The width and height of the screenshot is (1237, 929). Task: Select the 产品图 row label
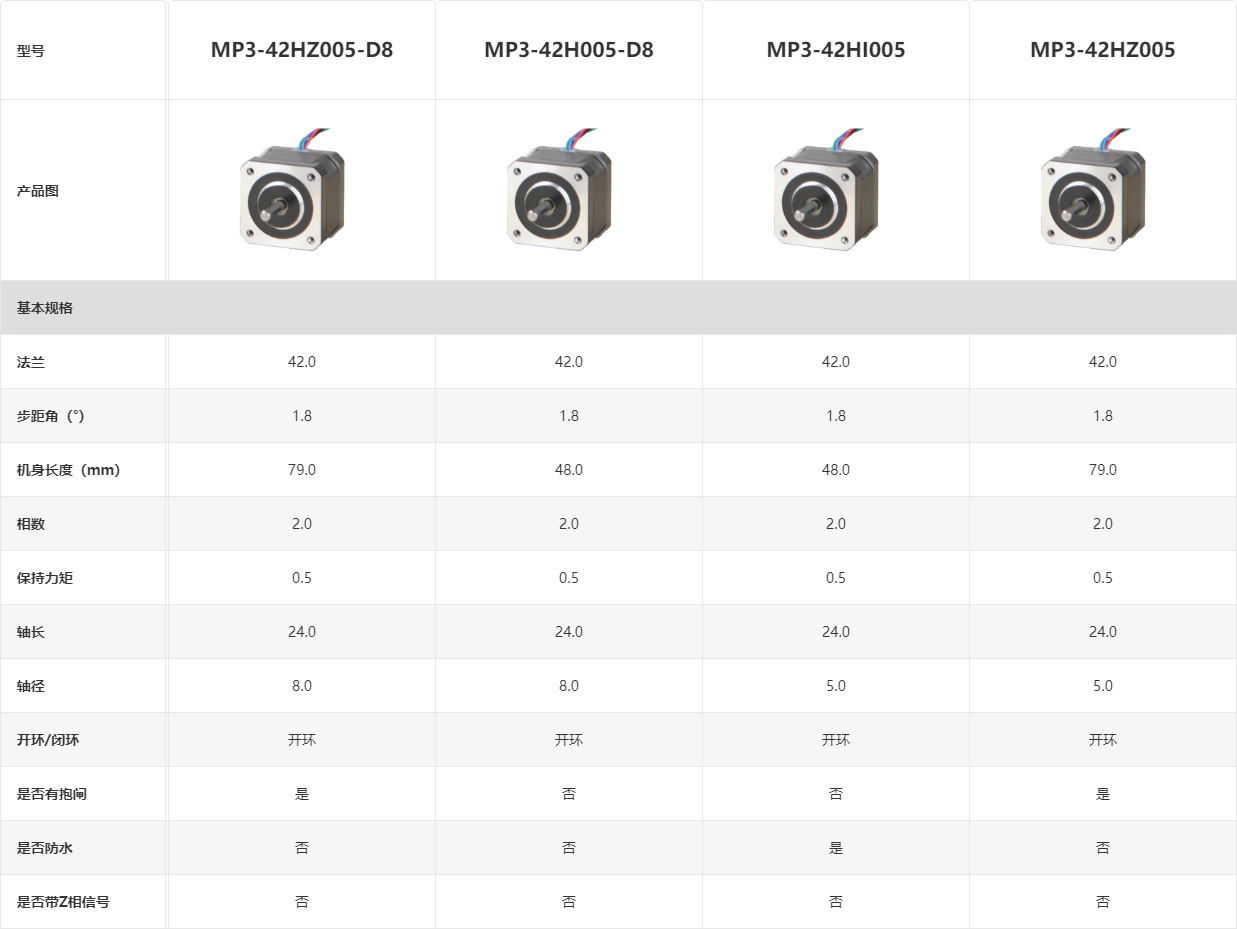pyautogui.click(x=37, y=191)
